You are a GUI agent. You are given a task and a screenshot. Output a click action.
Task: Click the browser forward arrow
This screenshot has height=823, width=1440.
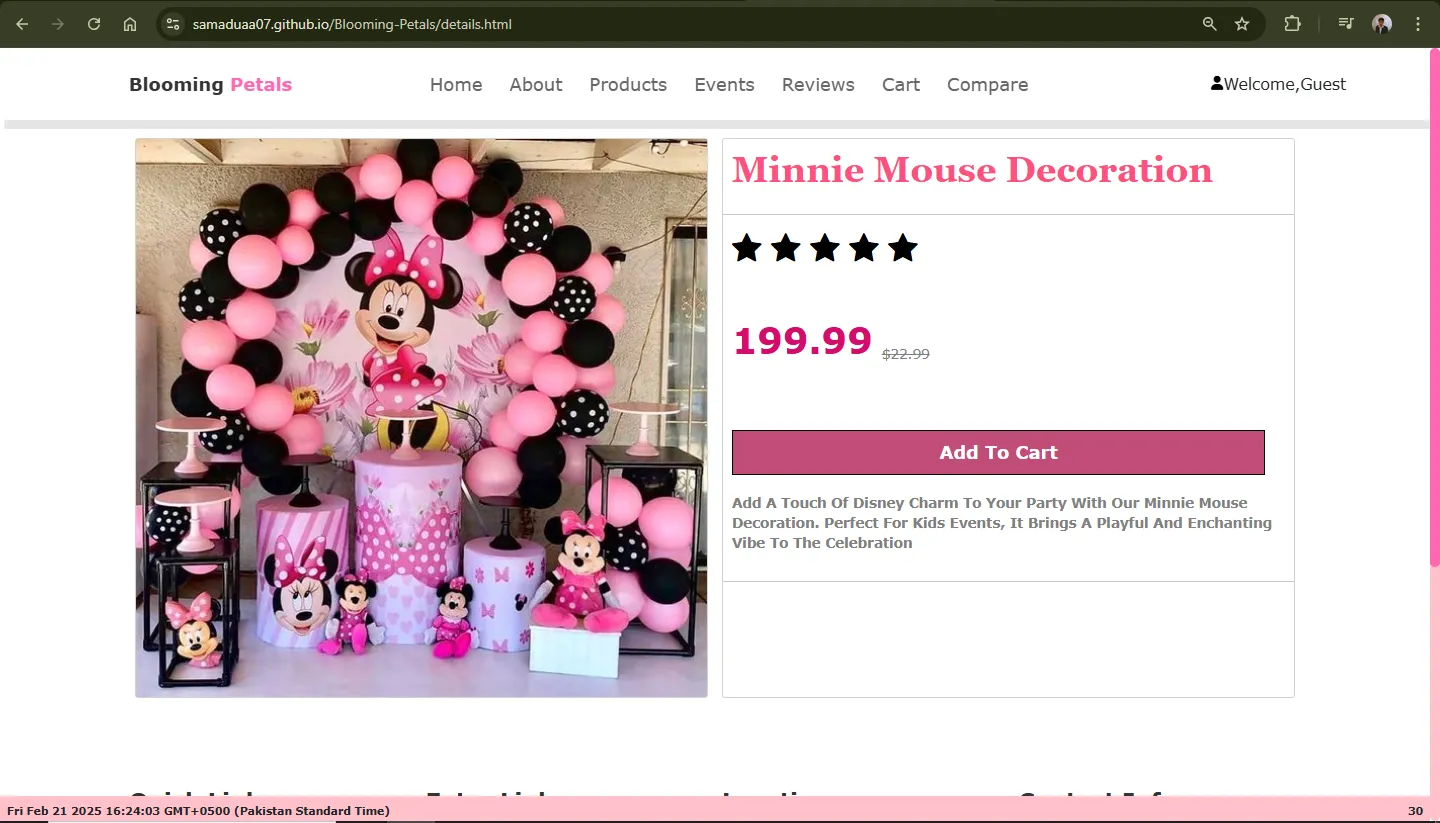(x=58, y=24)
